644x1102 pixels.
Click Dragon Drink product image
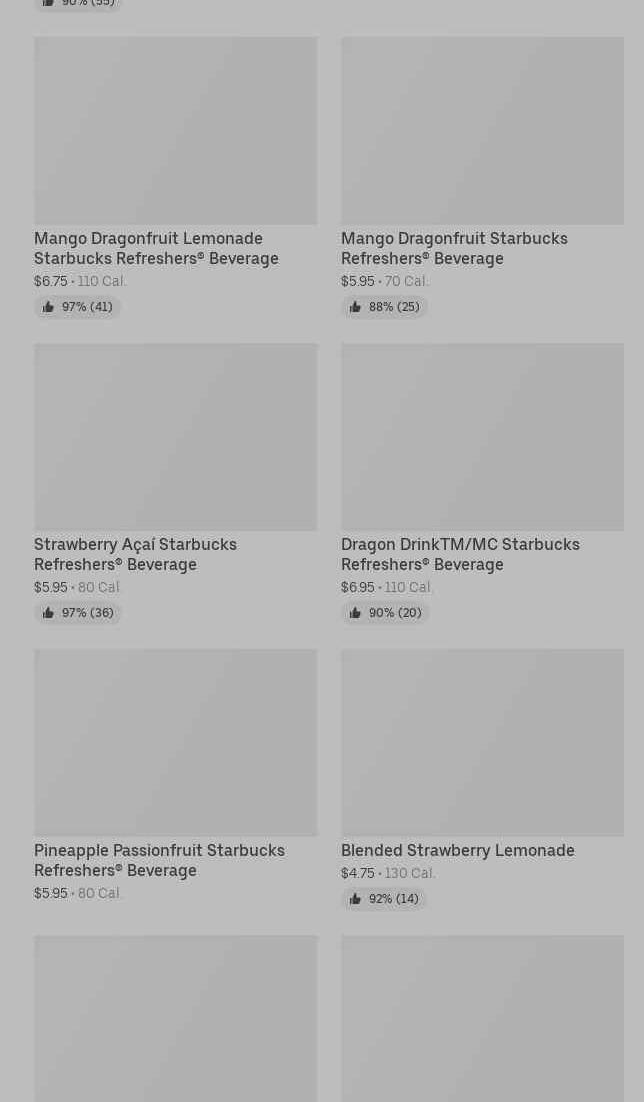pyautogui.click(x=482, y=436)
